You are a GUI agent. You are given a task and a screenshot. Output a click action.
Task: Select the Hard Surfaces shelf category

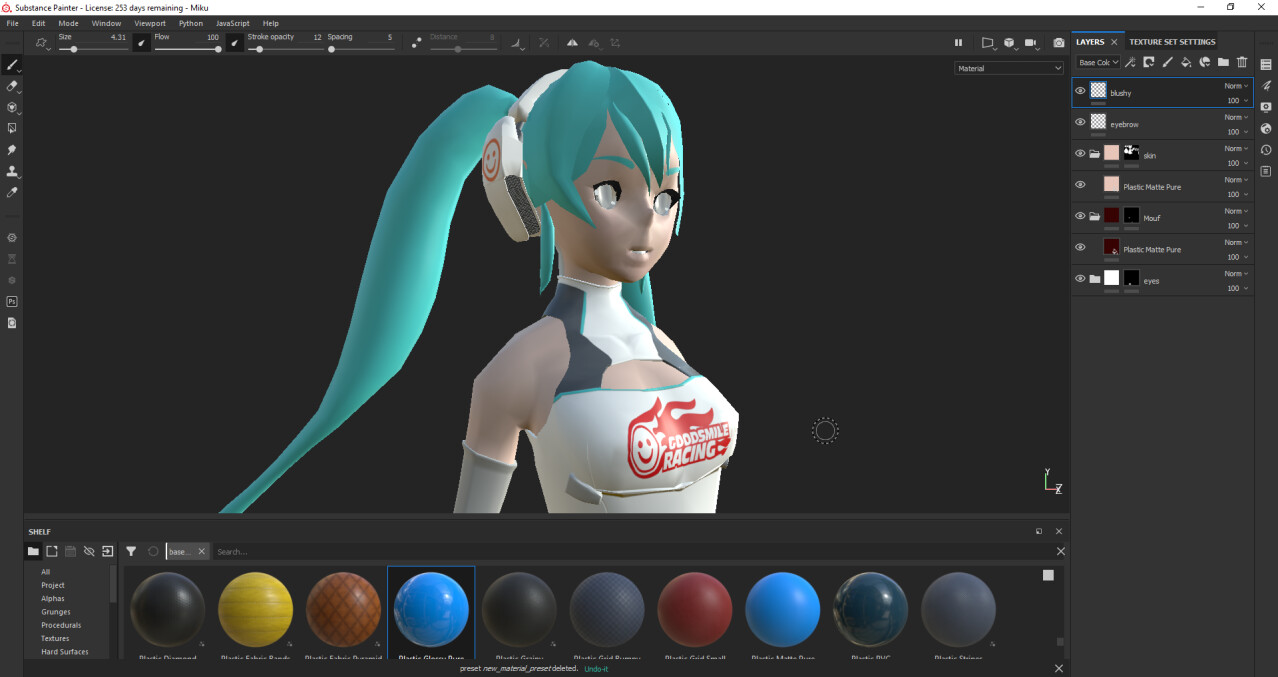tap(65, 651)
